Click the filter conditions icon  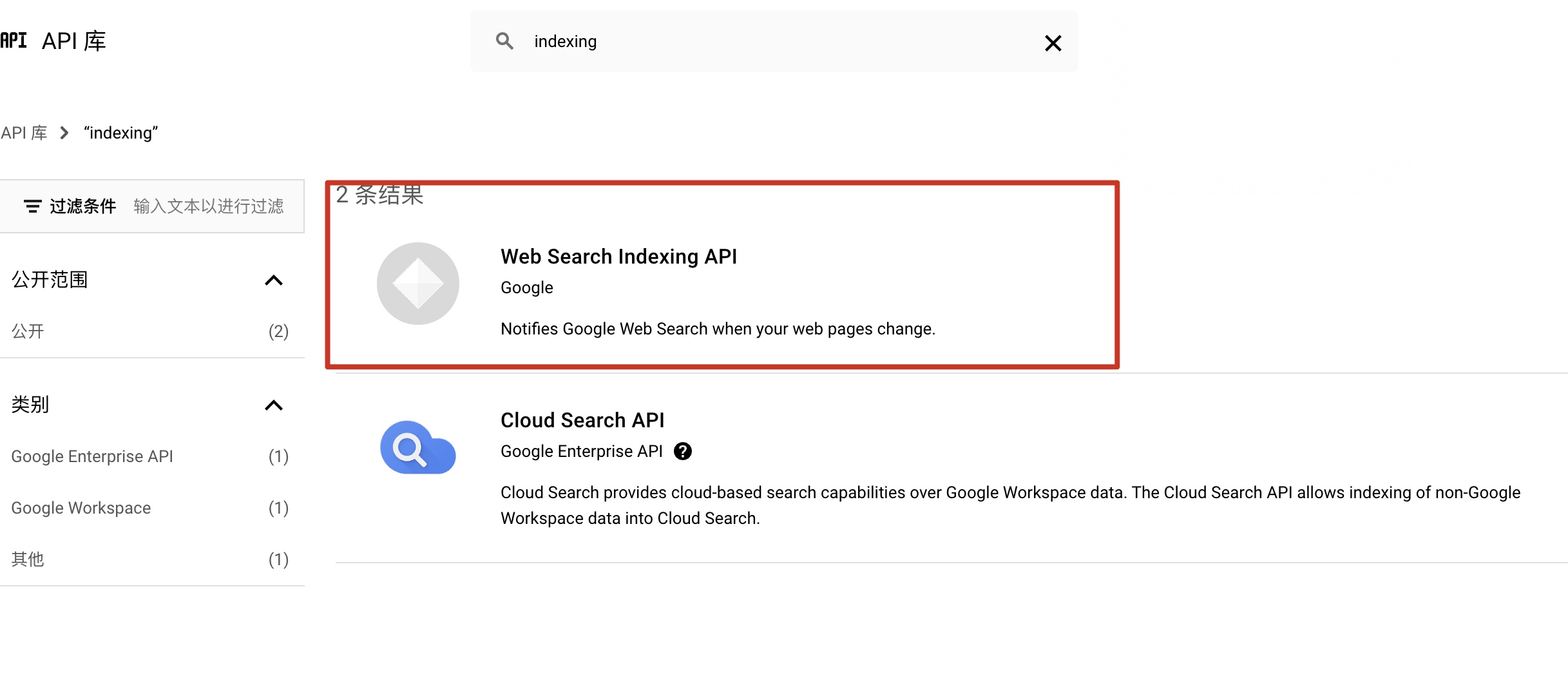32,206
